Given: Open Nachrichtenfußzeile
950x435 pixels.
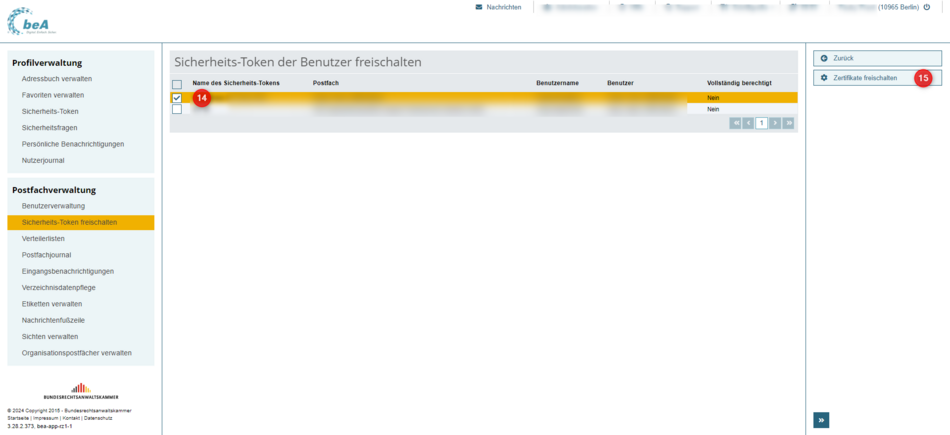Looking at the screenshot, I should [52, 320].
